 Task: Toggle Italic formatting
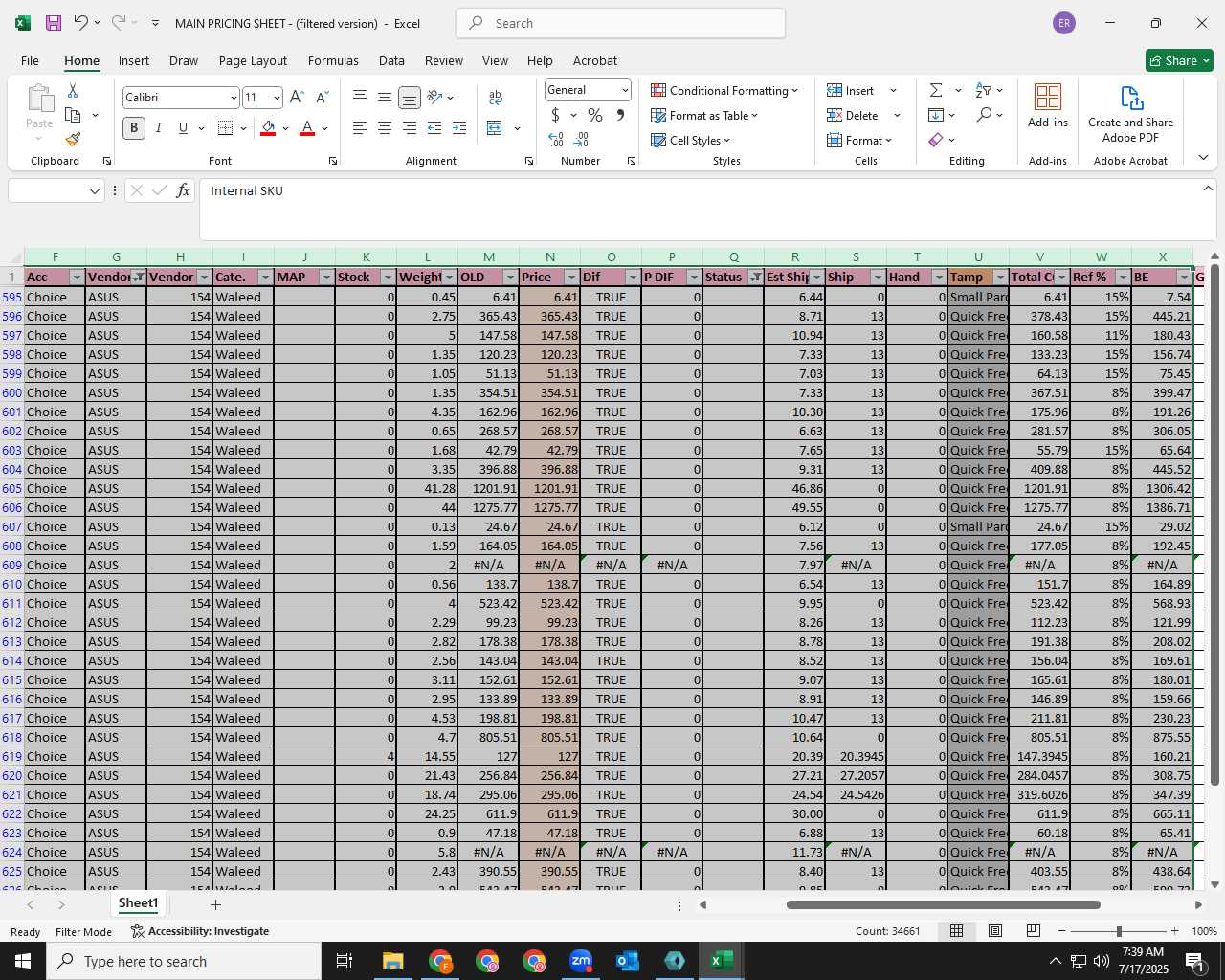(x=159, y=128)
